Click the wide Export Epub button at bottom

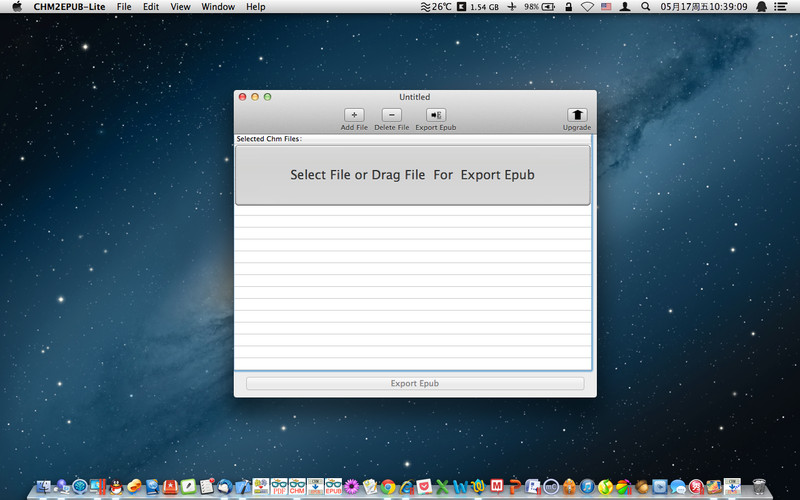[x=415, y=383]
